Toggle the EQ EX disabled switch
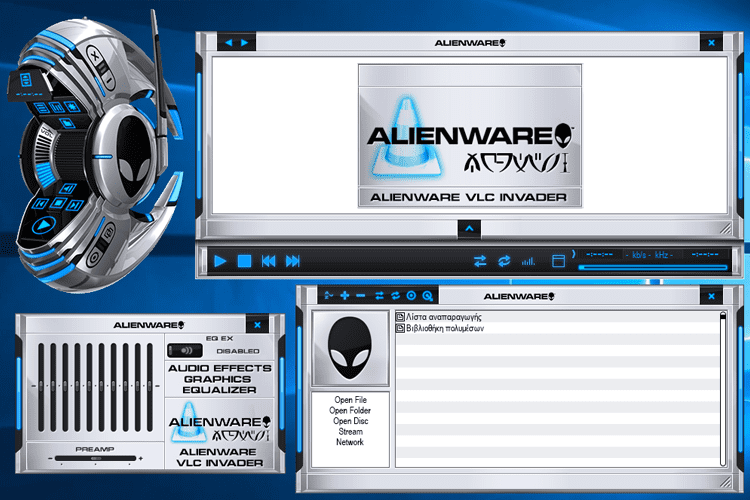The height and width of the screenshot is (500, 750). (x=182, y=351)
